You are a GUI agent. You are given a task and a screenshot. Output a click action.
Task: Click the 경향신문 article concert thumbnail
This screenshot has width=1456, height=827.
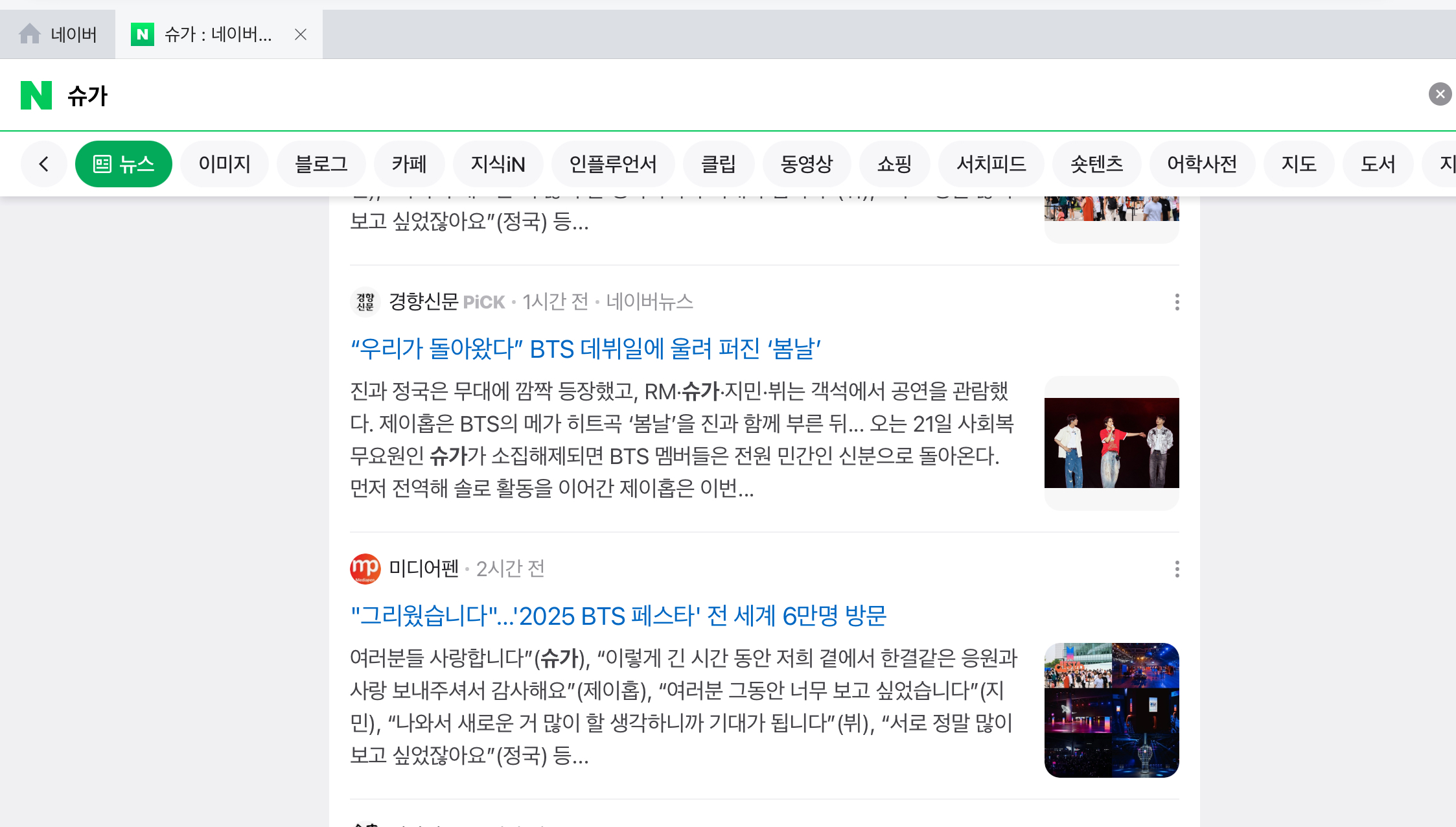click(x=1112, y=443)
